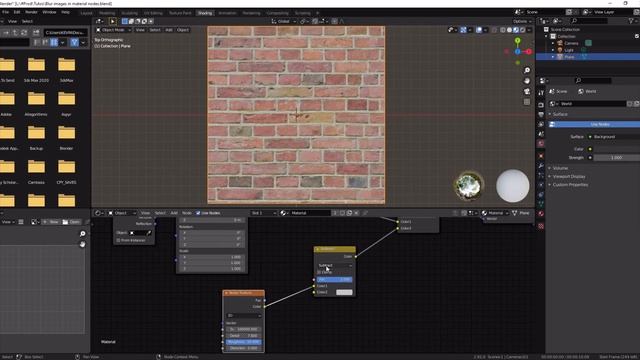
Task: Click the pan hand icon in 3D viewport
Action: (x=527, y=81)
